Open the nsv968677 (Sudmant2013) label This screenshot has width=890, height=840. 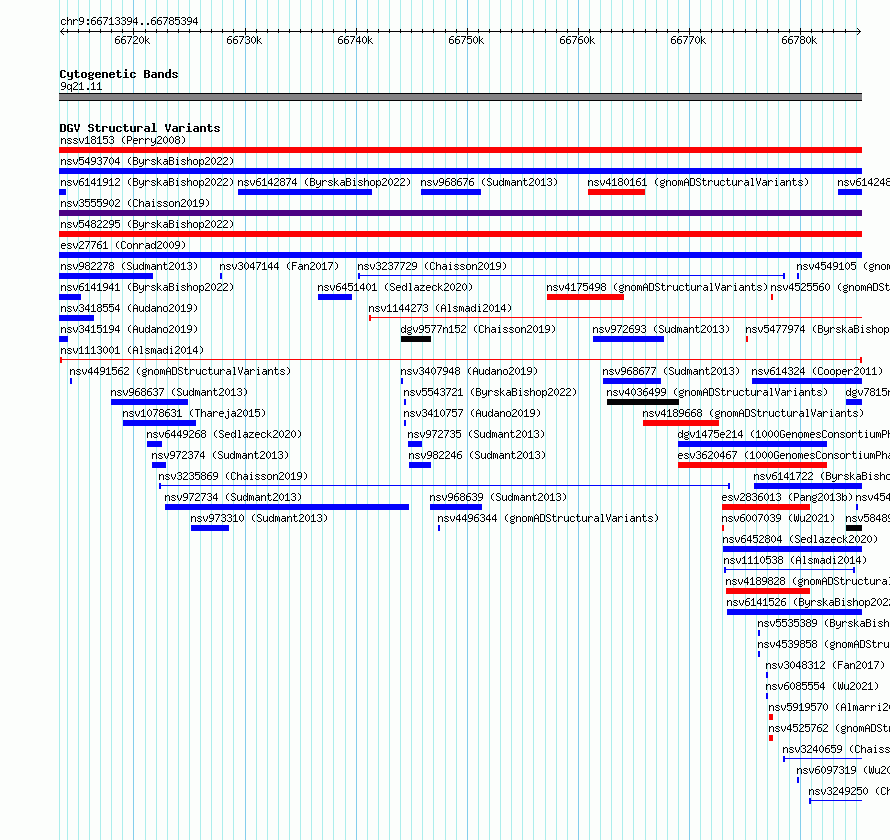[671, 371]
